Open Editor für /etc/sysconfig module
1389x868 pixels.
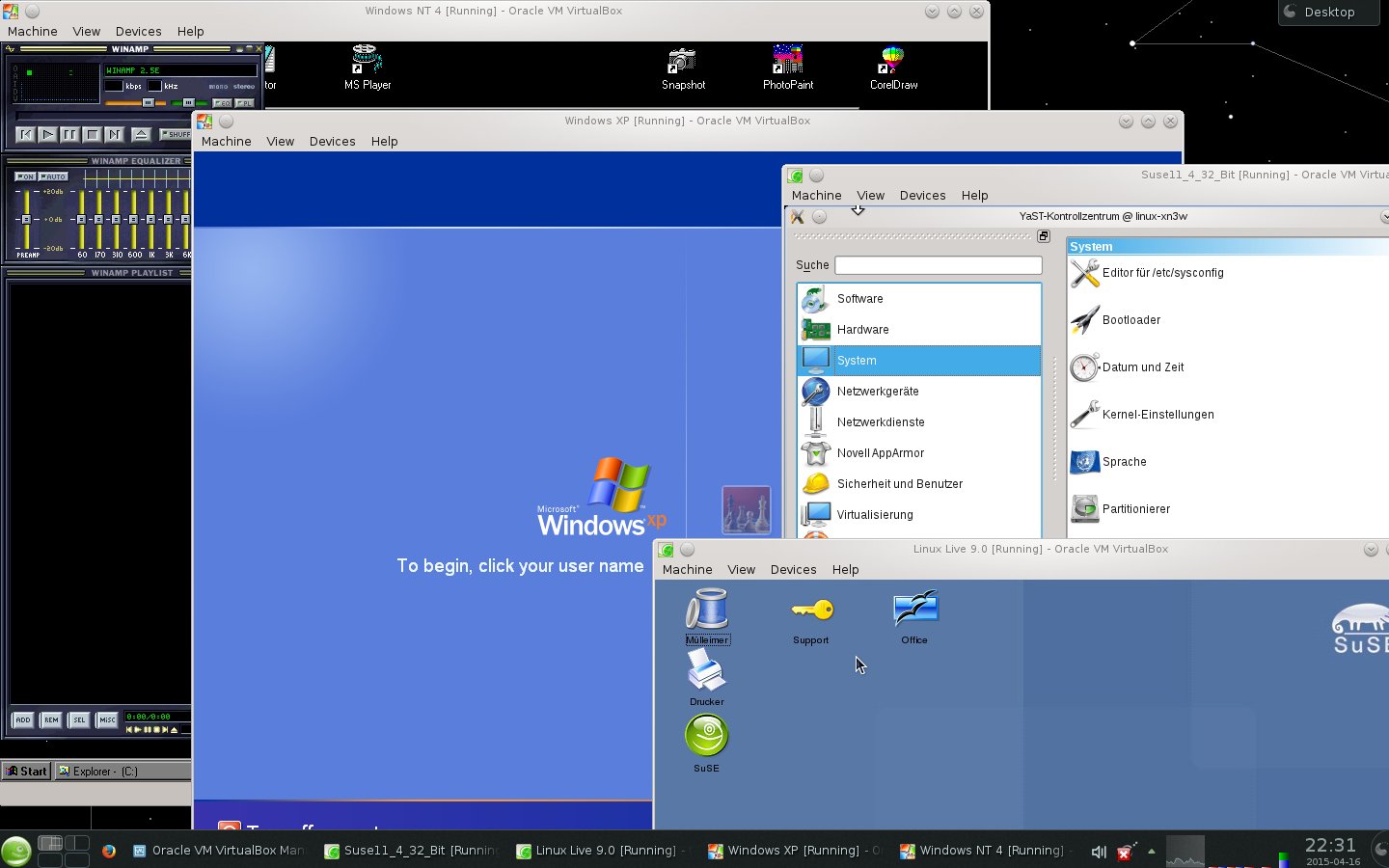pos(1147,273)
